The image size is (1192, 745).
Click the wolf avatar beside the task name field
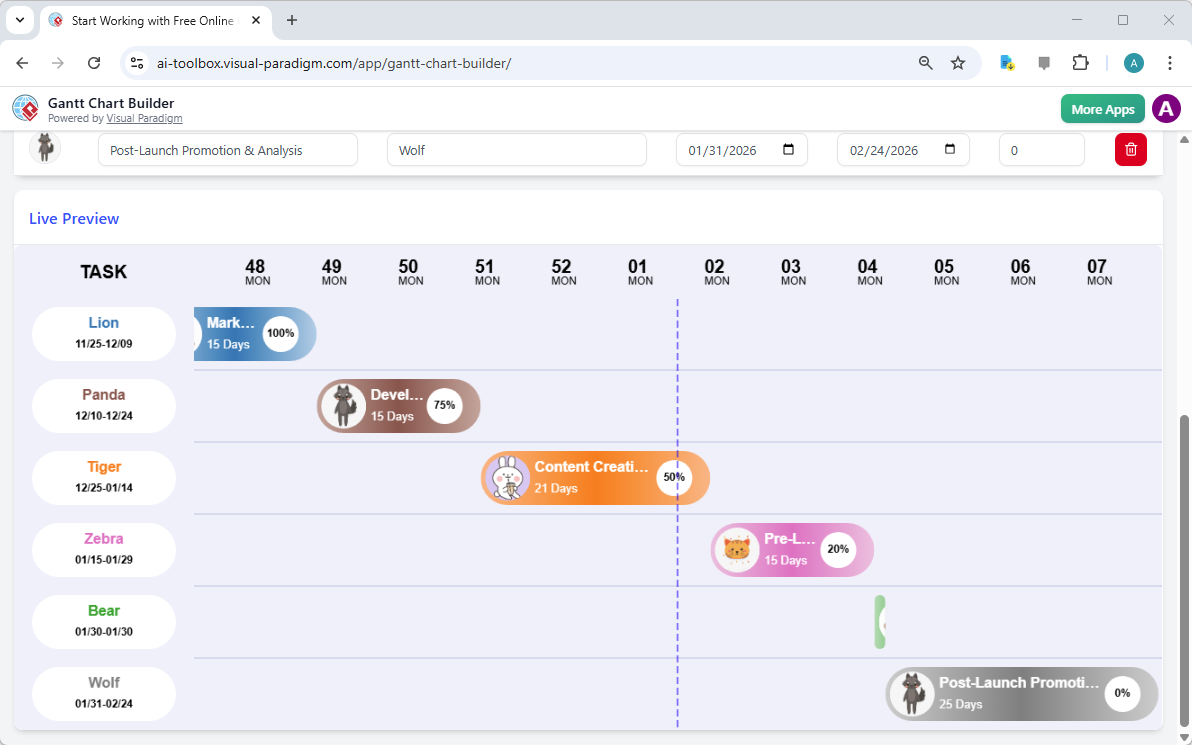coord(45,147)
